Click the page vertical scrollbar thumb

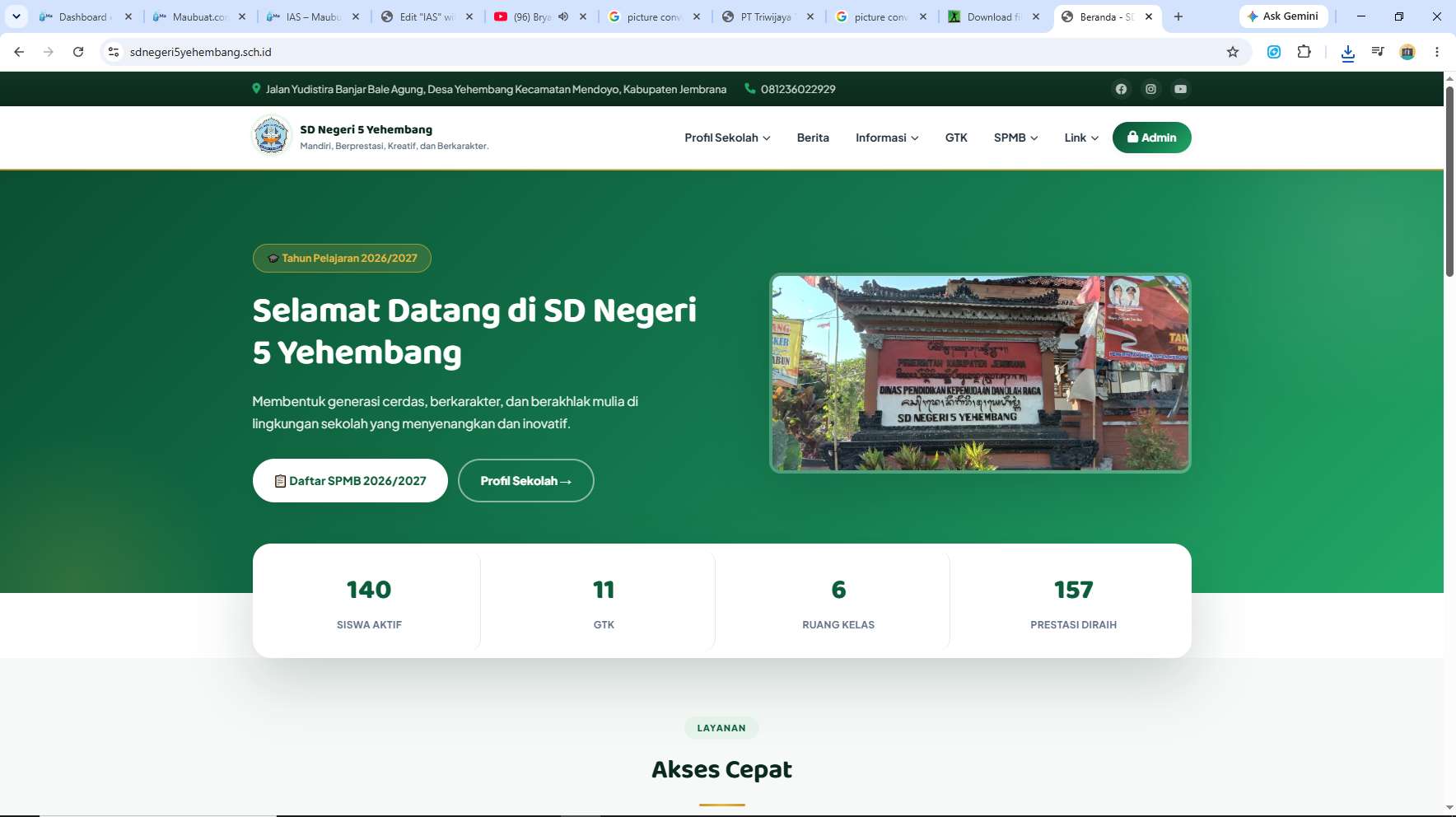(x=1449, y=181)
